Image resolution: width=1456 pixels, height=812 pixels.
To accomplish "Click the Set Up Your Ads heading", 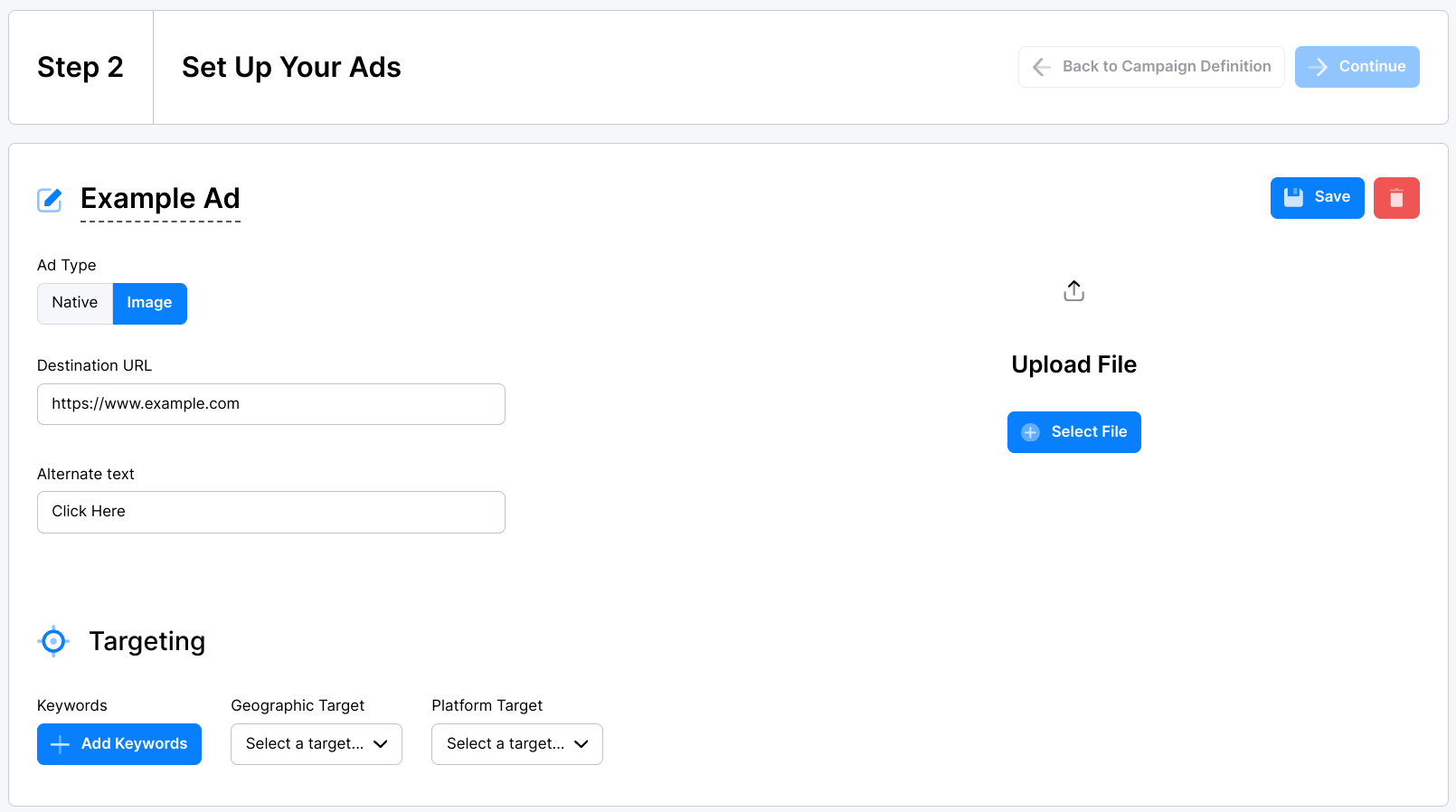I will click(x=291, y=67).
